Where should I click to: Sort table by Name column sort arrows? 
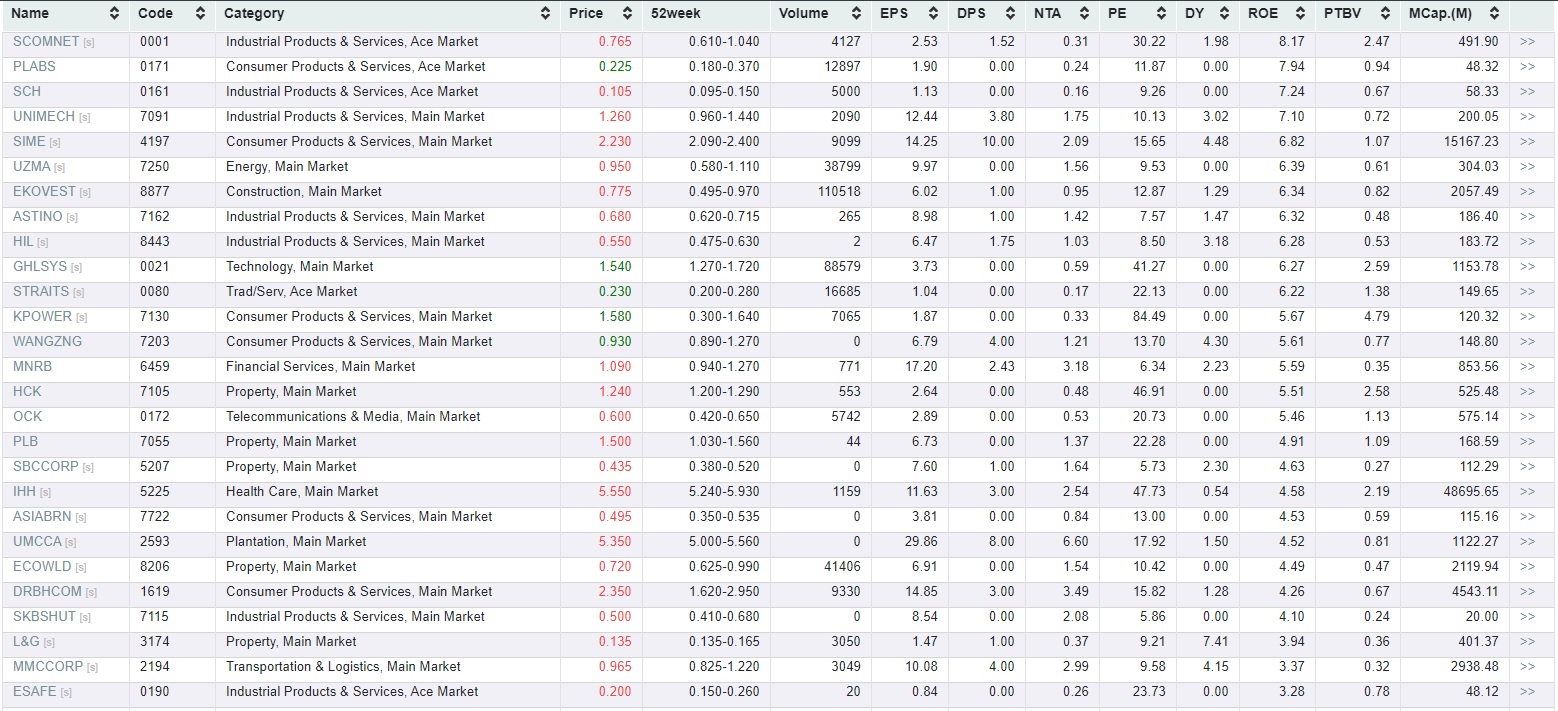click(x=114, y=14)
